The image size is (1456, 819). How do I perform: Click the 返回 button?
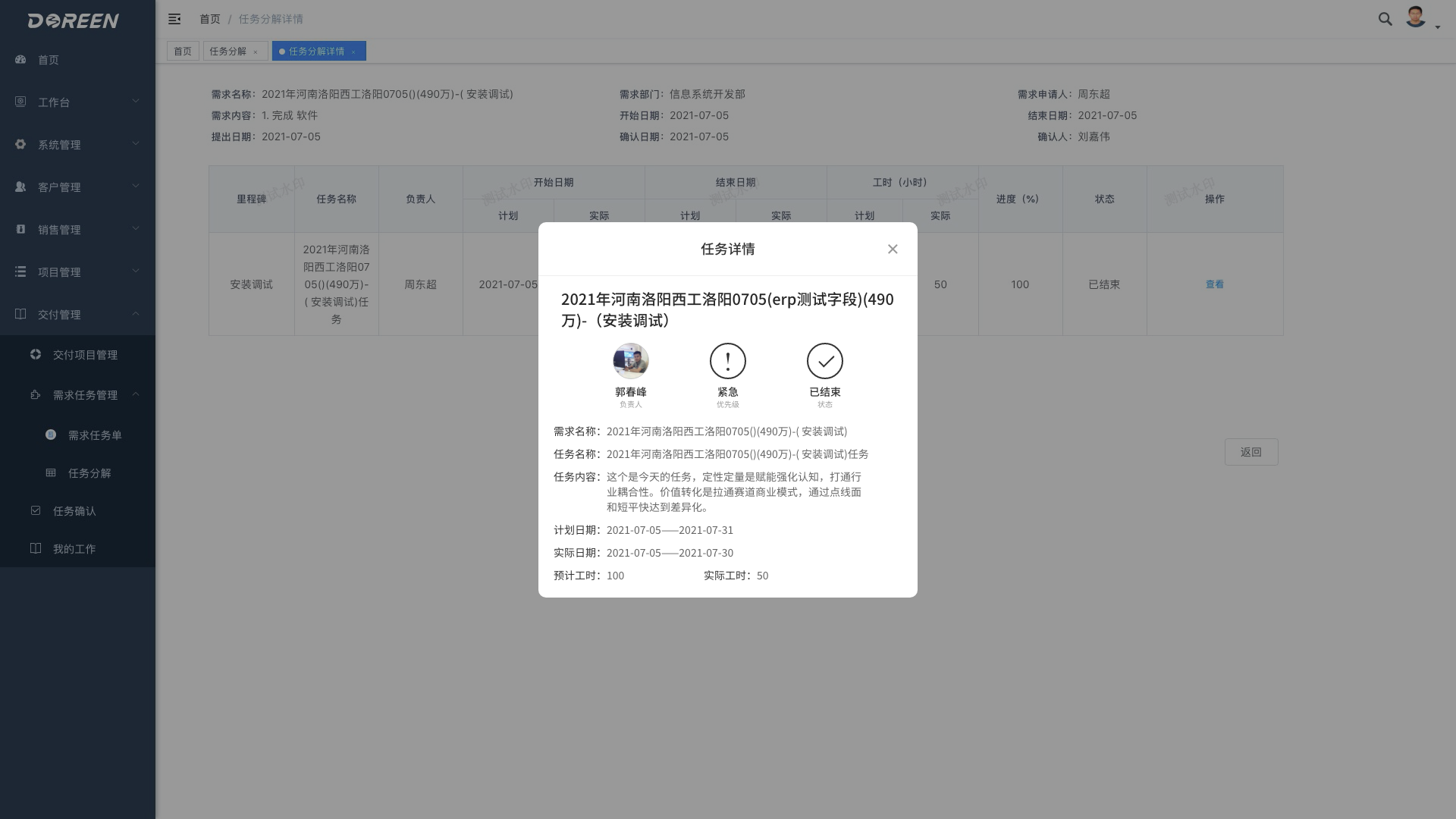1251,452
